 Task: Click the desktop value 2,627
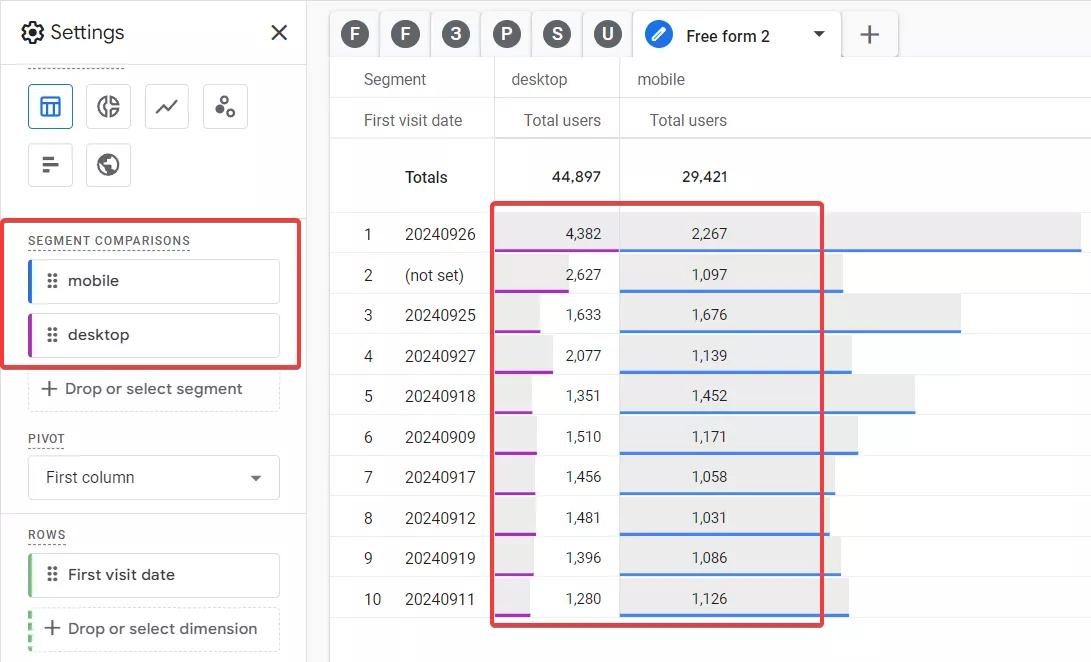(x=583, y=274)
